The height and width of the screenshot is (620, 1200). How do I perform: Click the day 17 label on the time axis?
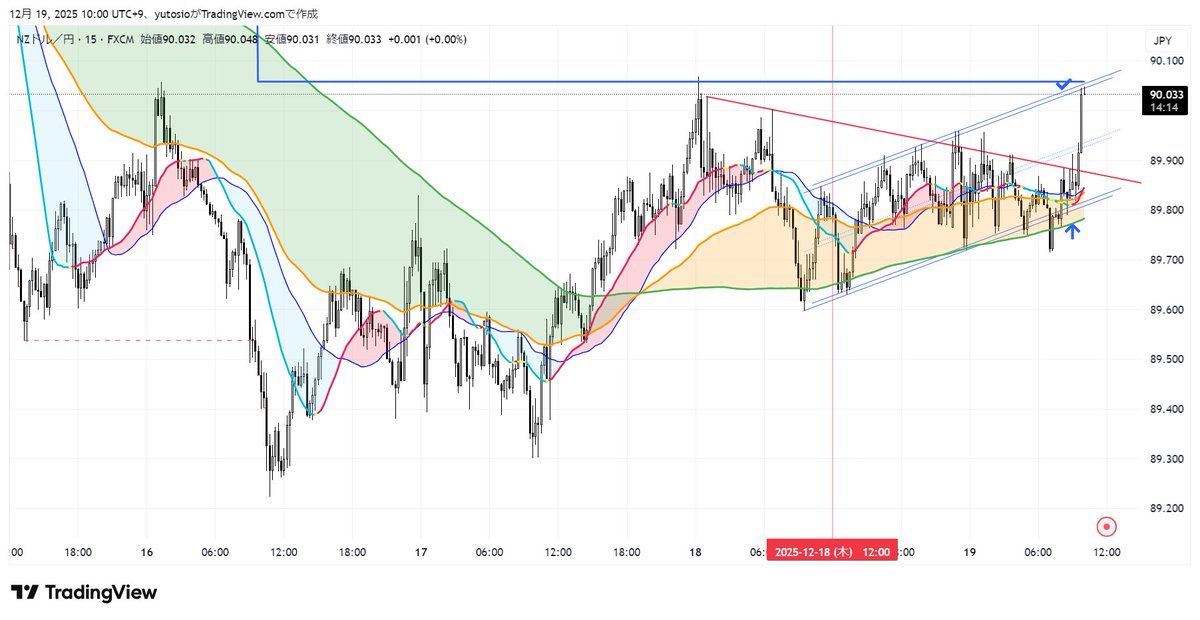[x=422, y=552]
